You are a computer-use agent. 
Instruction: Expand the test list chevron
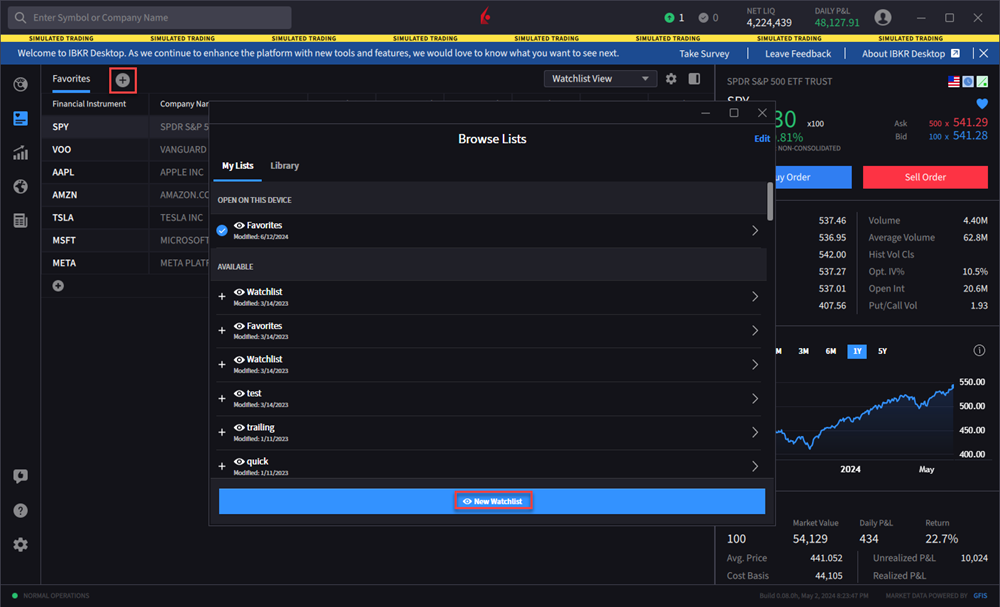click(755, 399)
